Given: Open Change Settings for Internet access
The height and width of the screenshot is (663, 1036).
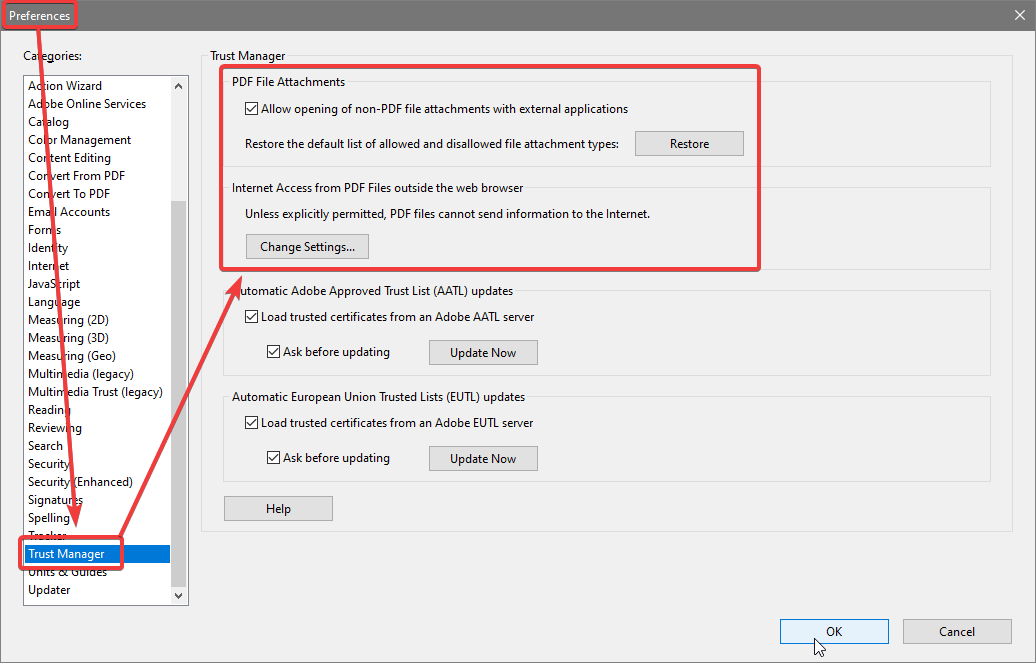Looking at the screenshot, I should point(307,246).
